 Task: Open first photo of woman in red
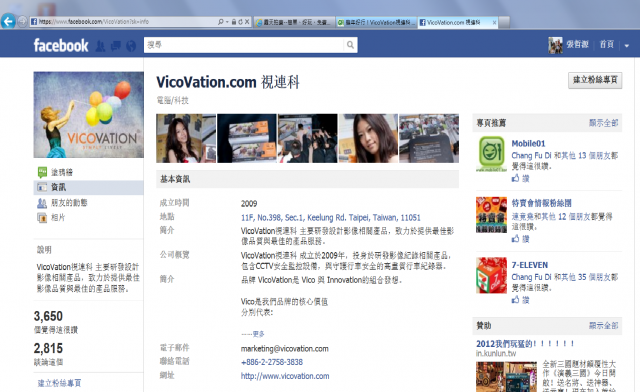pos(186,138)
